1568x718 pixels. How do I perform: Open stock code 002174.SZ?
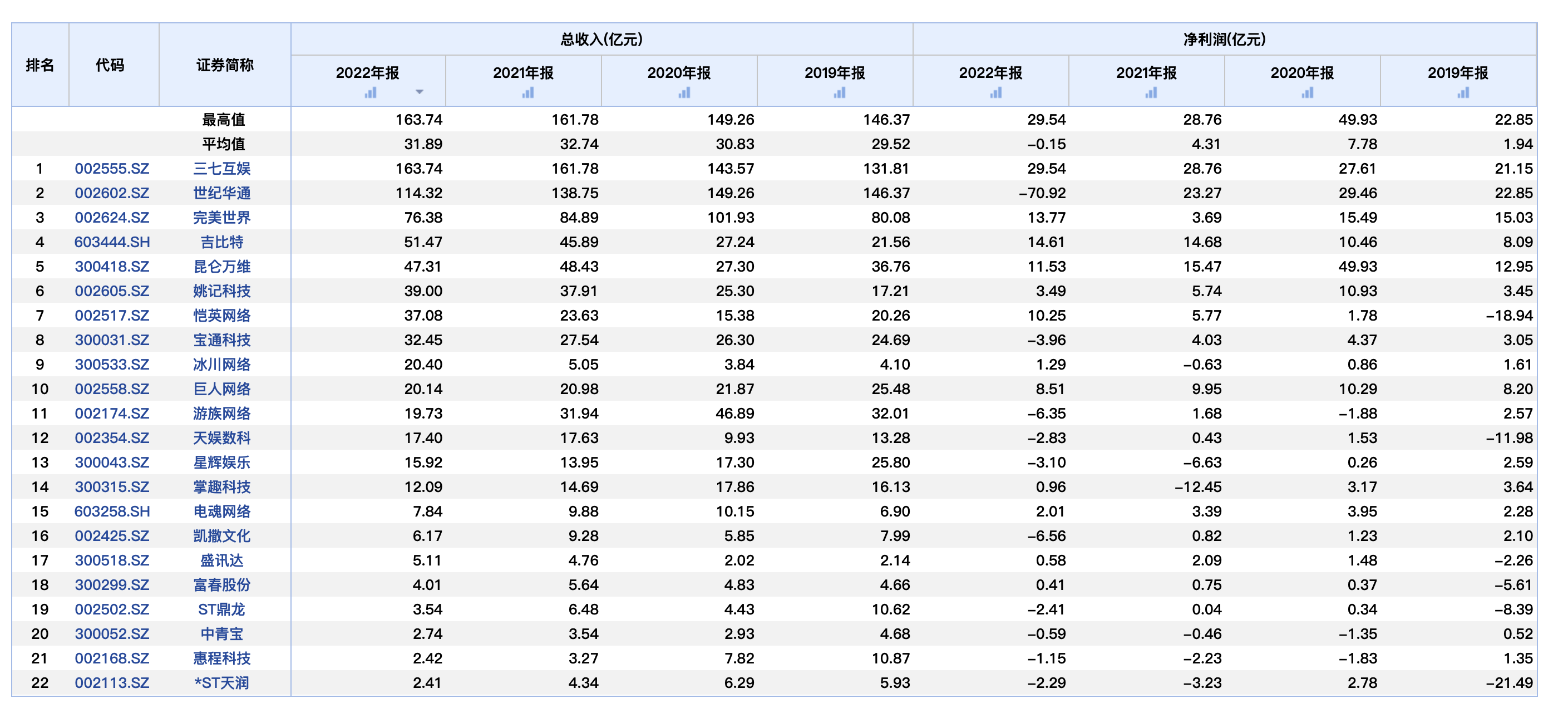coord(112,414)
